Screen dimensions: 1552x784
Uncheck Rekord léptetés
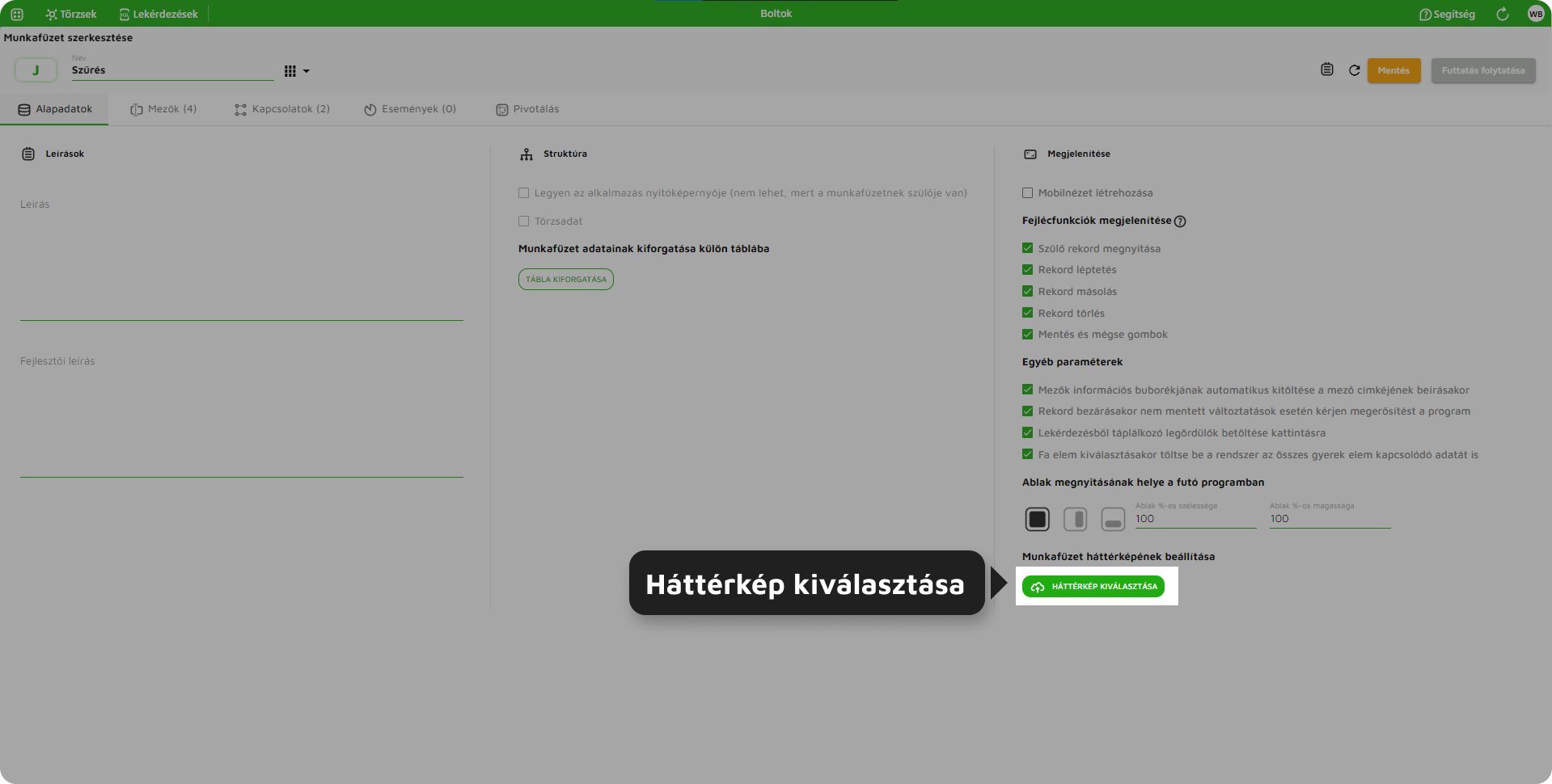pos(1027,270)
